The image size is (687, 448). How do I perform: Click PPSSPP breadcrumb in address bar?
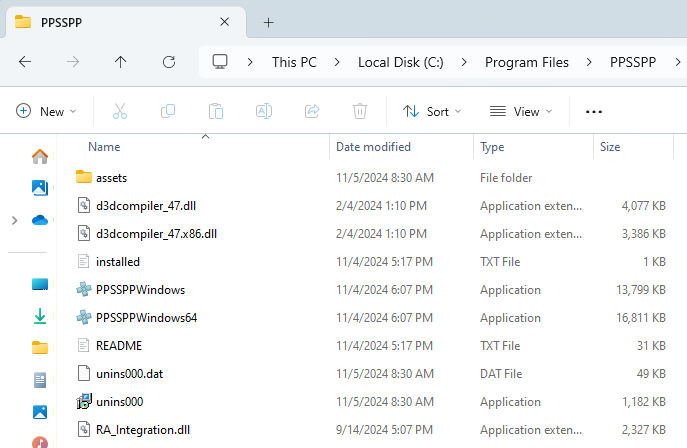pos(633,62)
